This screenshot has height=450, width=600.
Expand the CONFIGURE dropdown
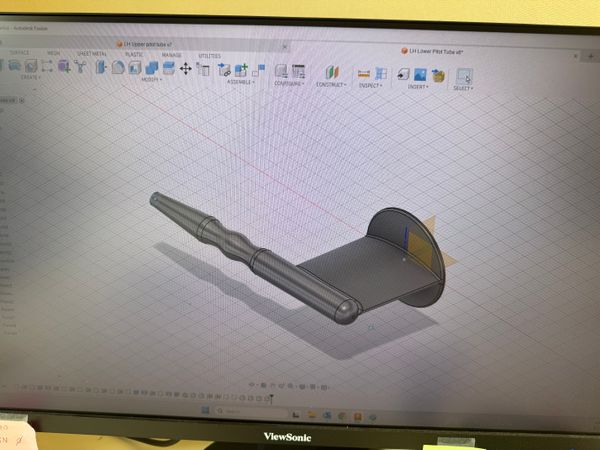pos(289,83)
